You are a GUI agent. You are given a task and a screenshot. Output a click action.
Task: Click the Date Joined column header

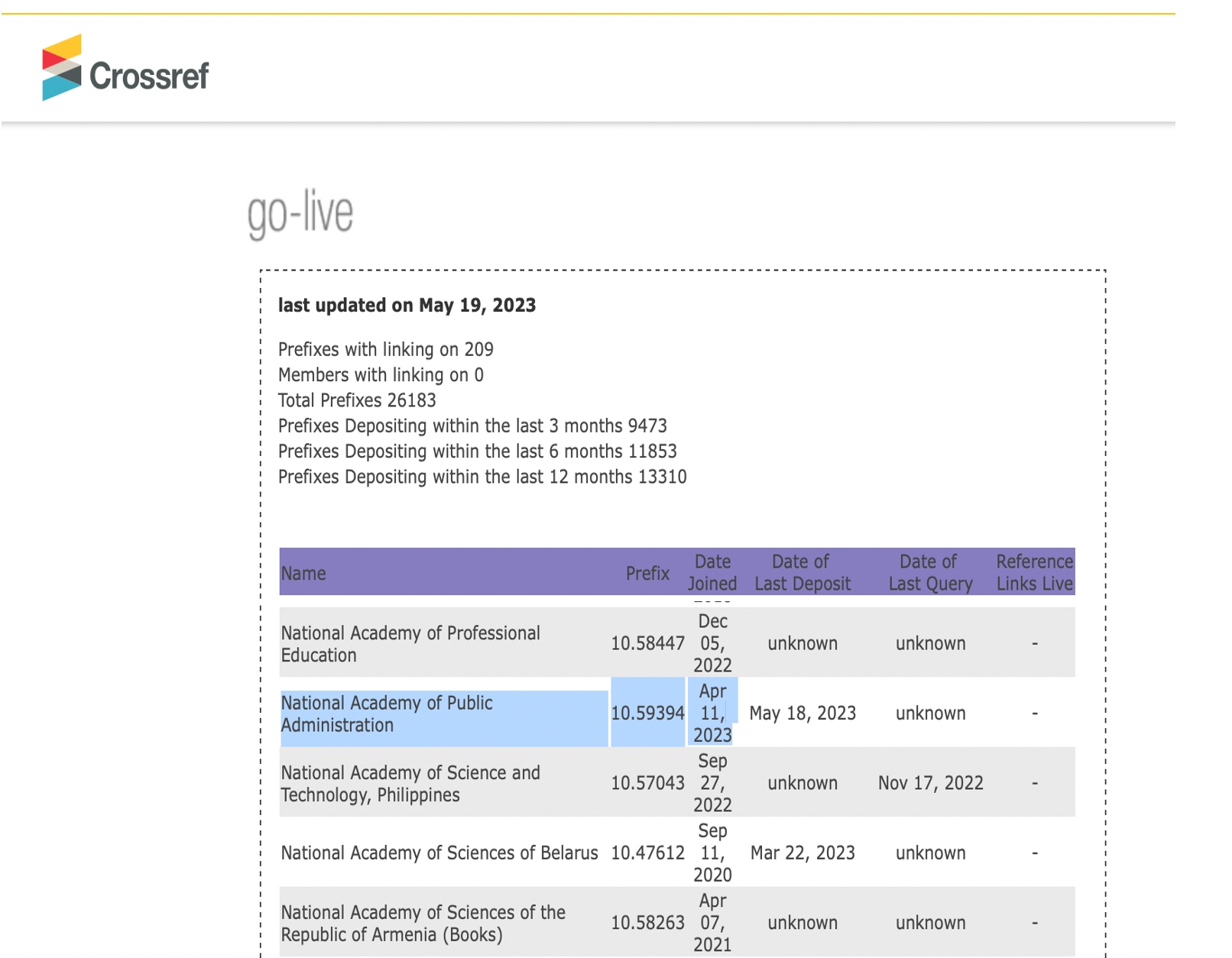click(x=712, y=572)
